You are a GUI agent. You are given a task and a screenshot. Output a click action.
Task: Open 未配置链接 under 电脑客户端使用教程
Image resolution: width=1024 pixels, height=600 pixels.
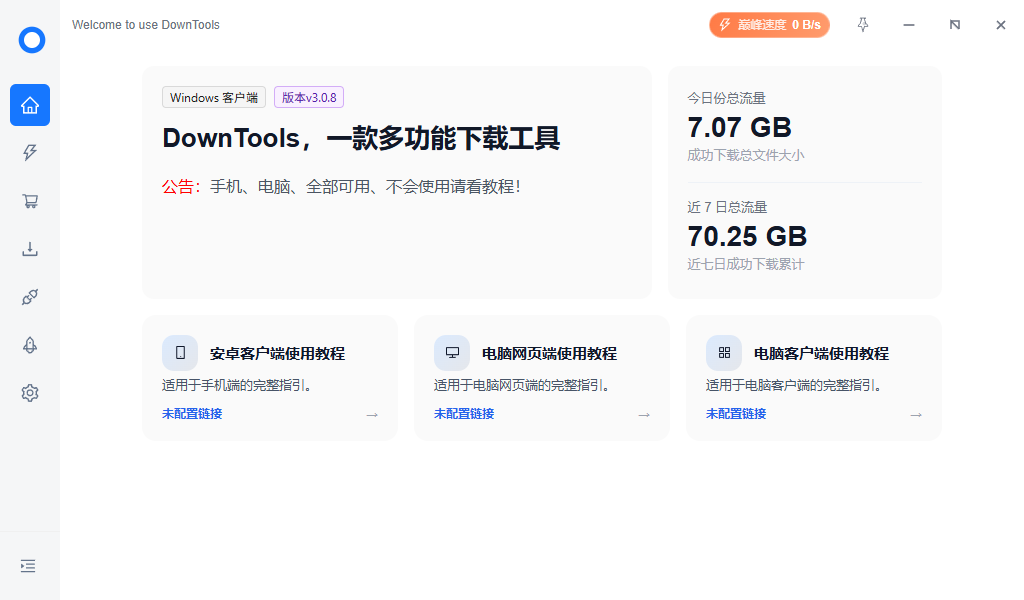pyautogui.click(x=736, y=414)
